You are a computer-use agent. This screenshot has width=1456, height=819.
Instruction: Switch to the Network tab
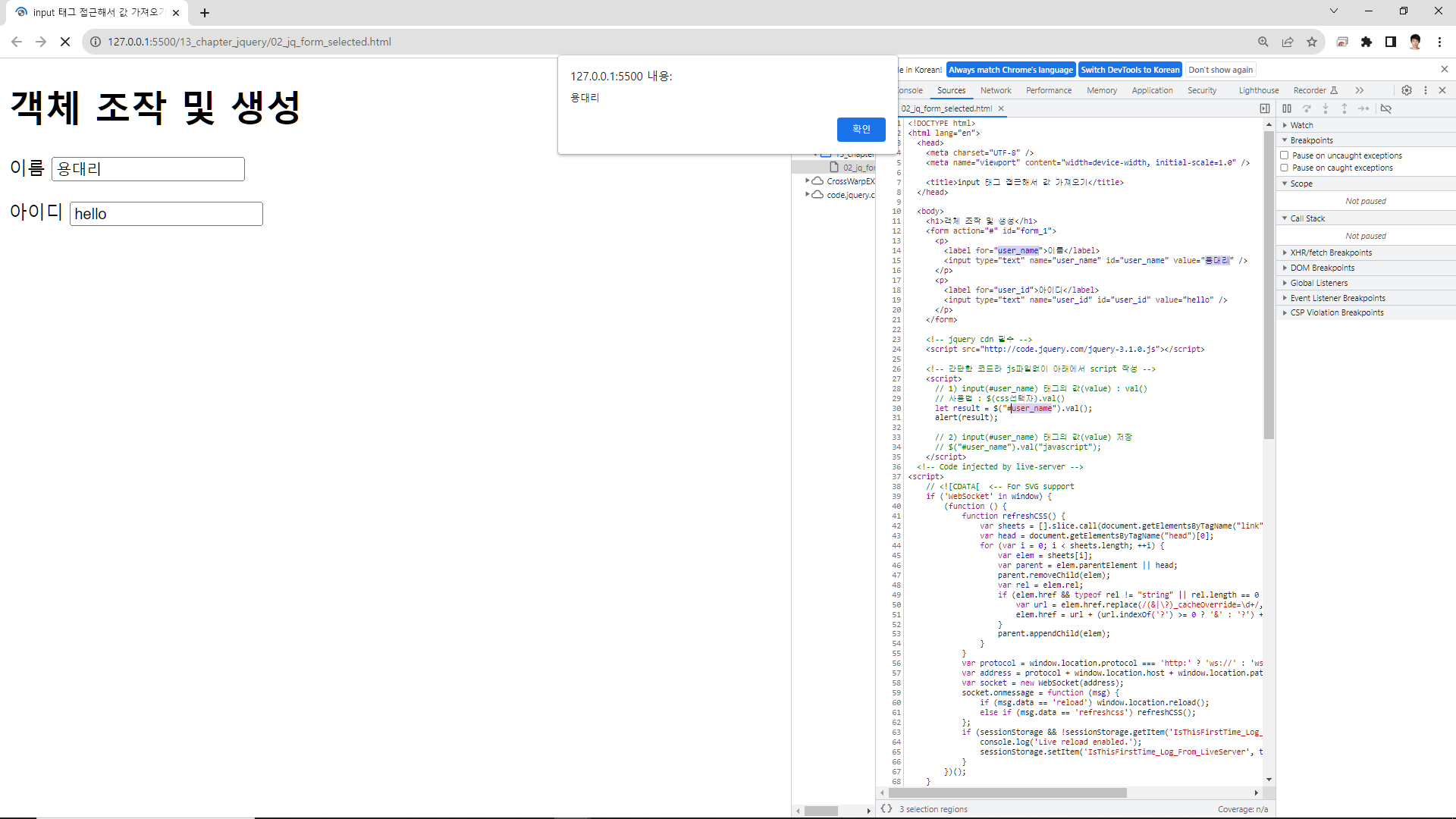pos(996,90)
